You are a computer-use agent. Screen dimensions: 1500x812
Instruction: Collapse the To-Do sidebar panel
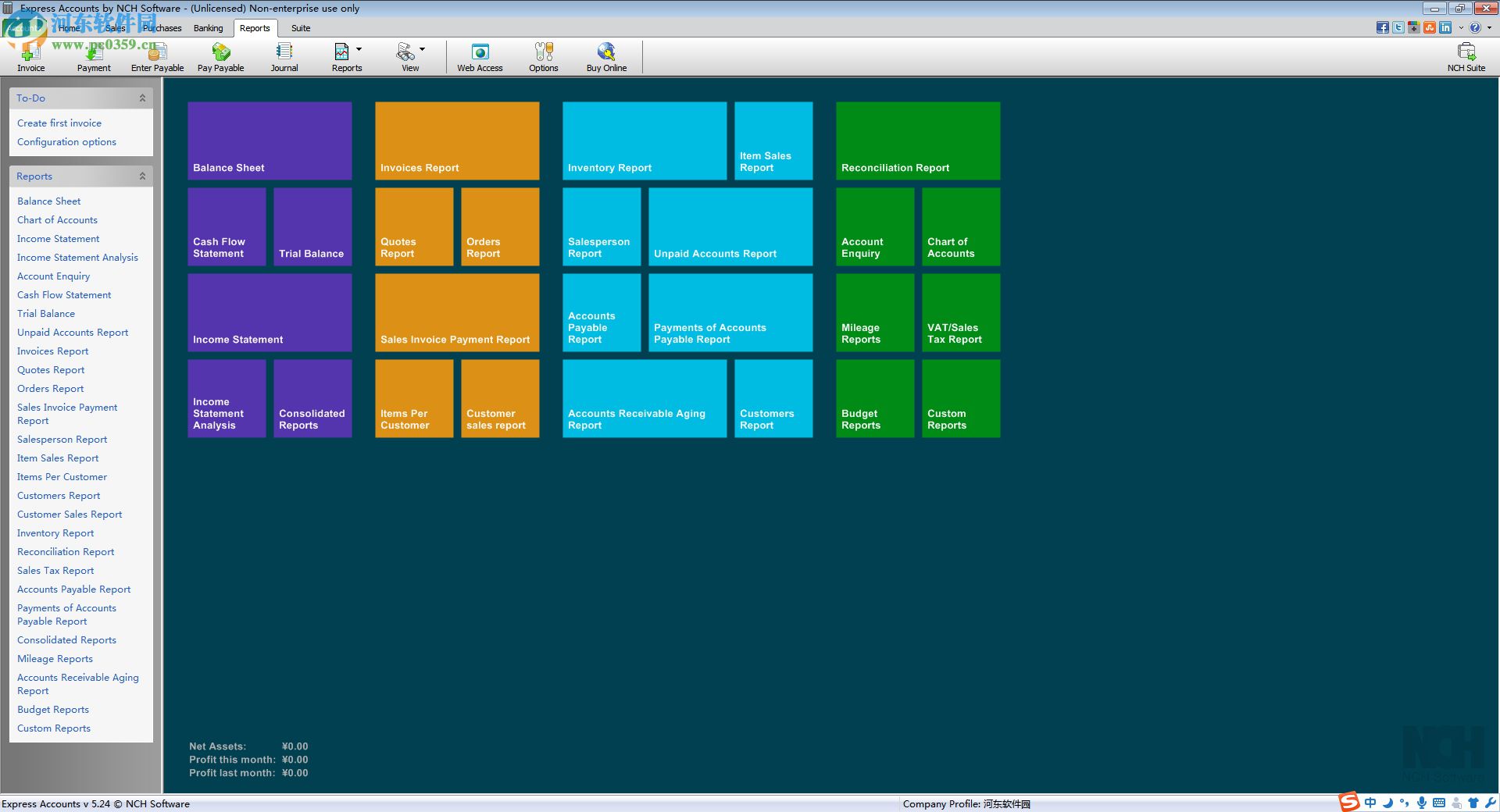click(142, 98)
